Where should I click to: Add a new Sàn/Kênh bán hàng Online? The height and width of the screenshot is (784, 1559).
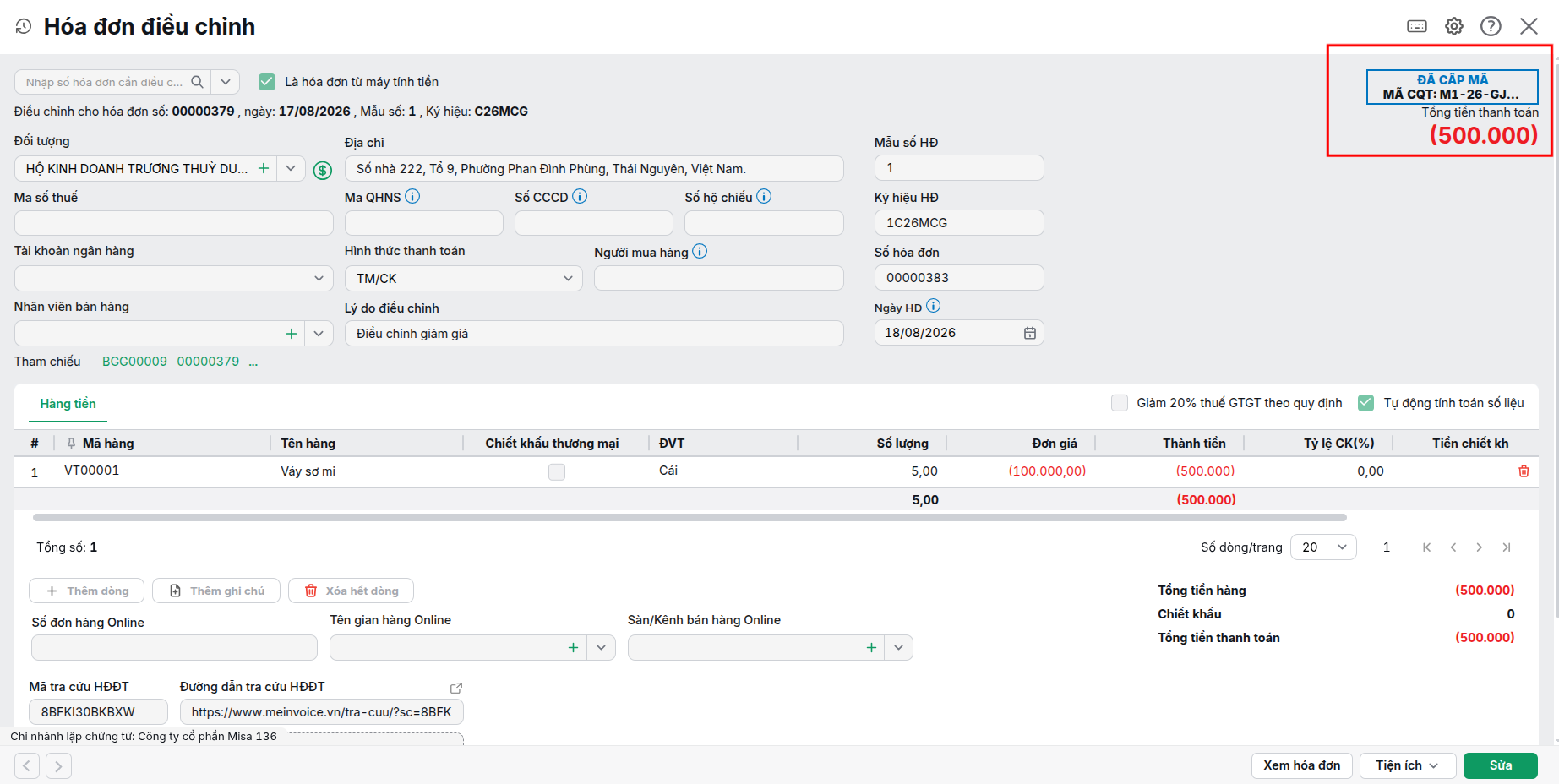[x=871, y=648]
